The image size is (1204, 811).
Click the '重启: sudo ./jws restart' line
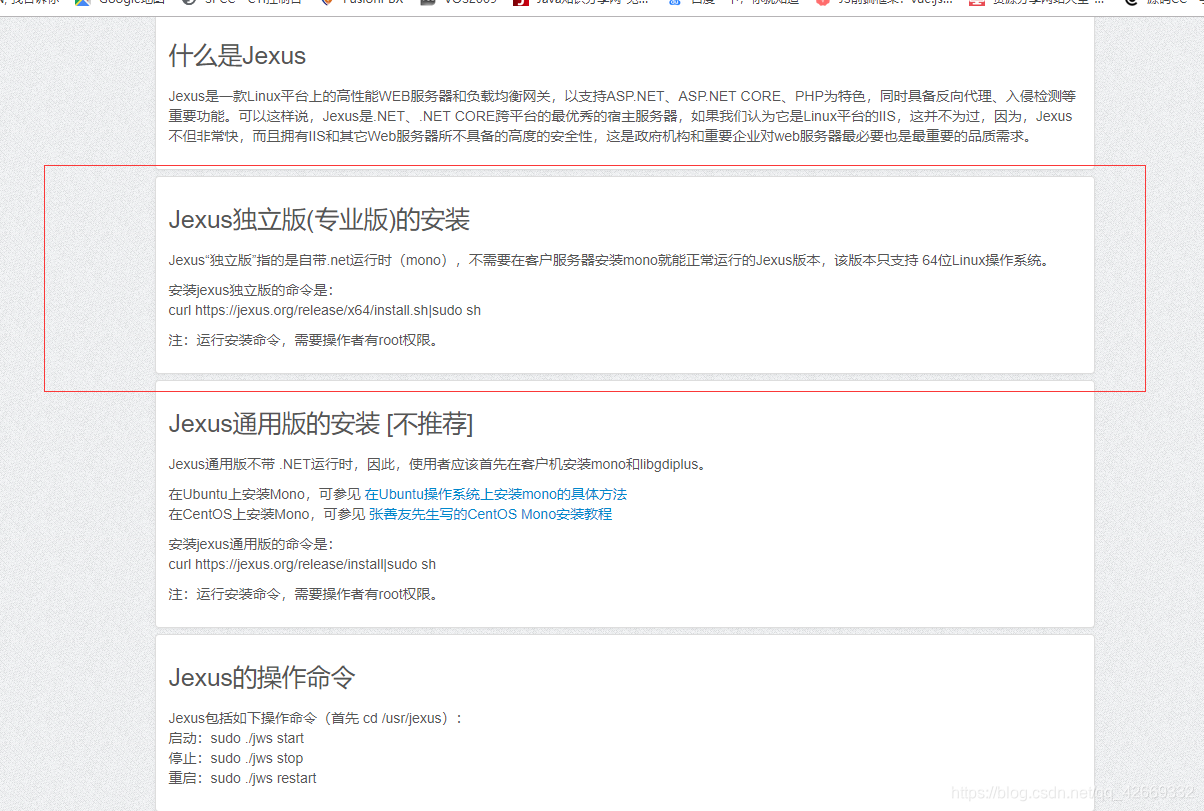tap(242, 778)
